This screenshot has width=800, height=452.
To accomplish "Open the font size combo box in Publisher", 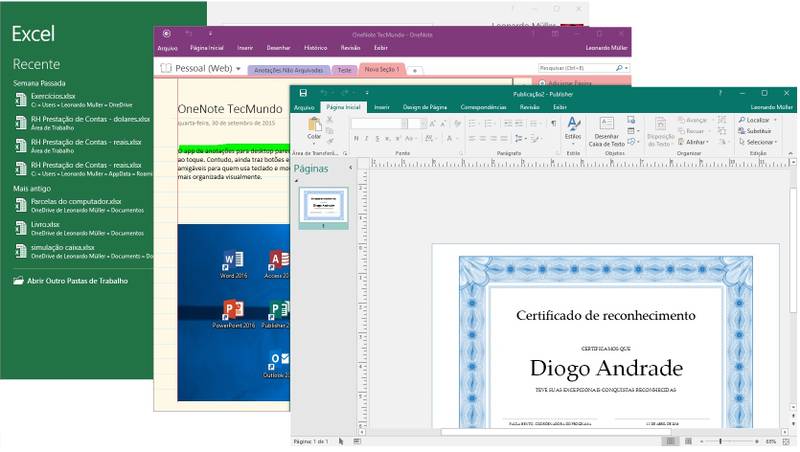I will point(417,123).
